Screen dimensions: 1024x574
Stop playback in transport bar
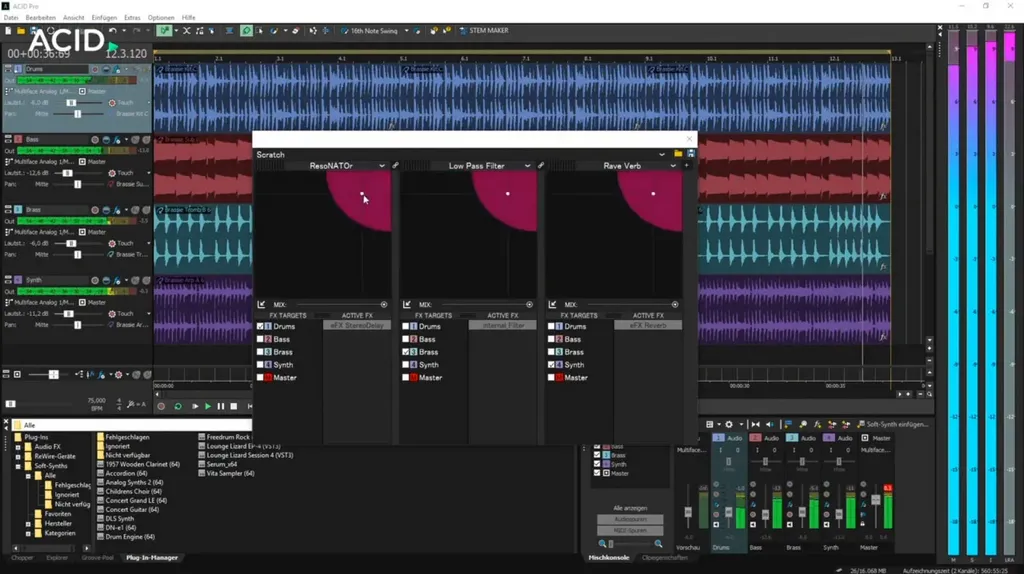234,406
